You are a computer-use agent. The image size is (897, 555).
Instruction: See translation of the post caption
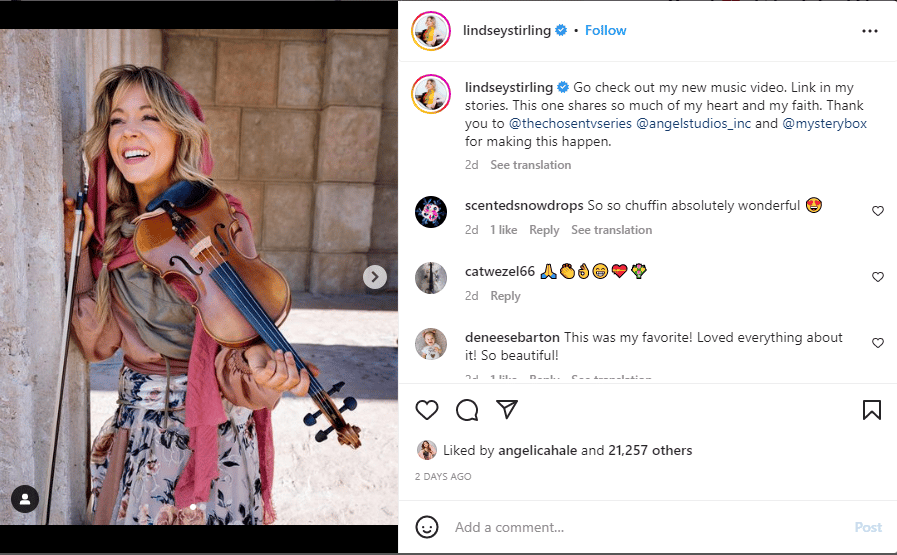coord(530,165)
